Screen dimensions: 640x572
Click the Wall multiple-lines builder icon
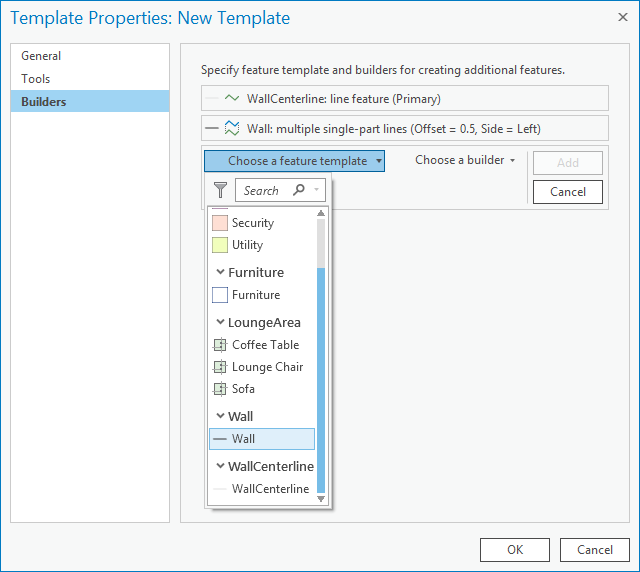[x=232, y=128]
